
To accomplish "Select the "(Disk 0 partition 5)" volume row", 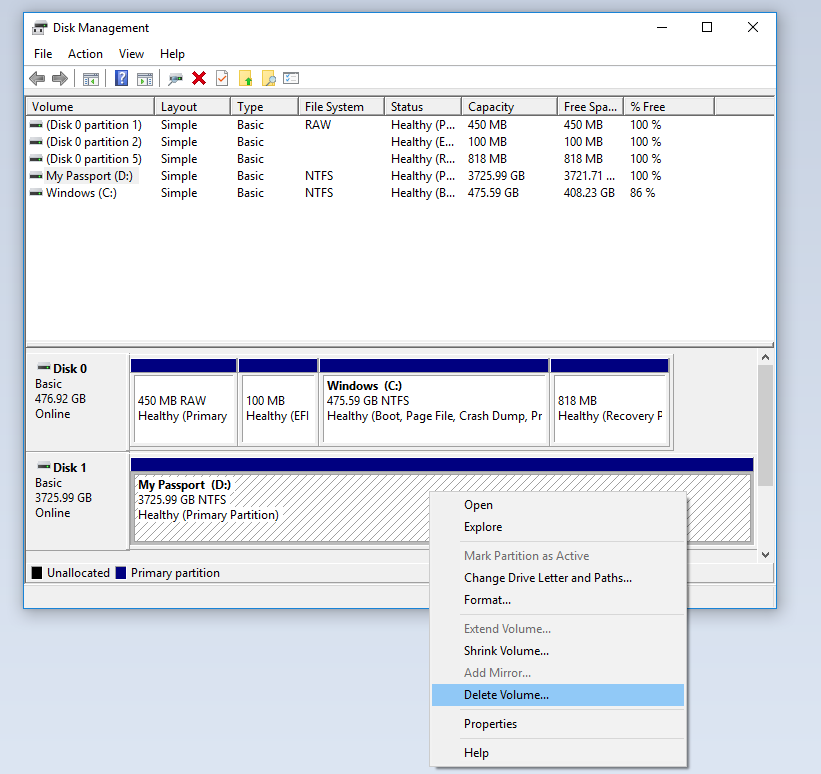I will (x=94, y=159).
